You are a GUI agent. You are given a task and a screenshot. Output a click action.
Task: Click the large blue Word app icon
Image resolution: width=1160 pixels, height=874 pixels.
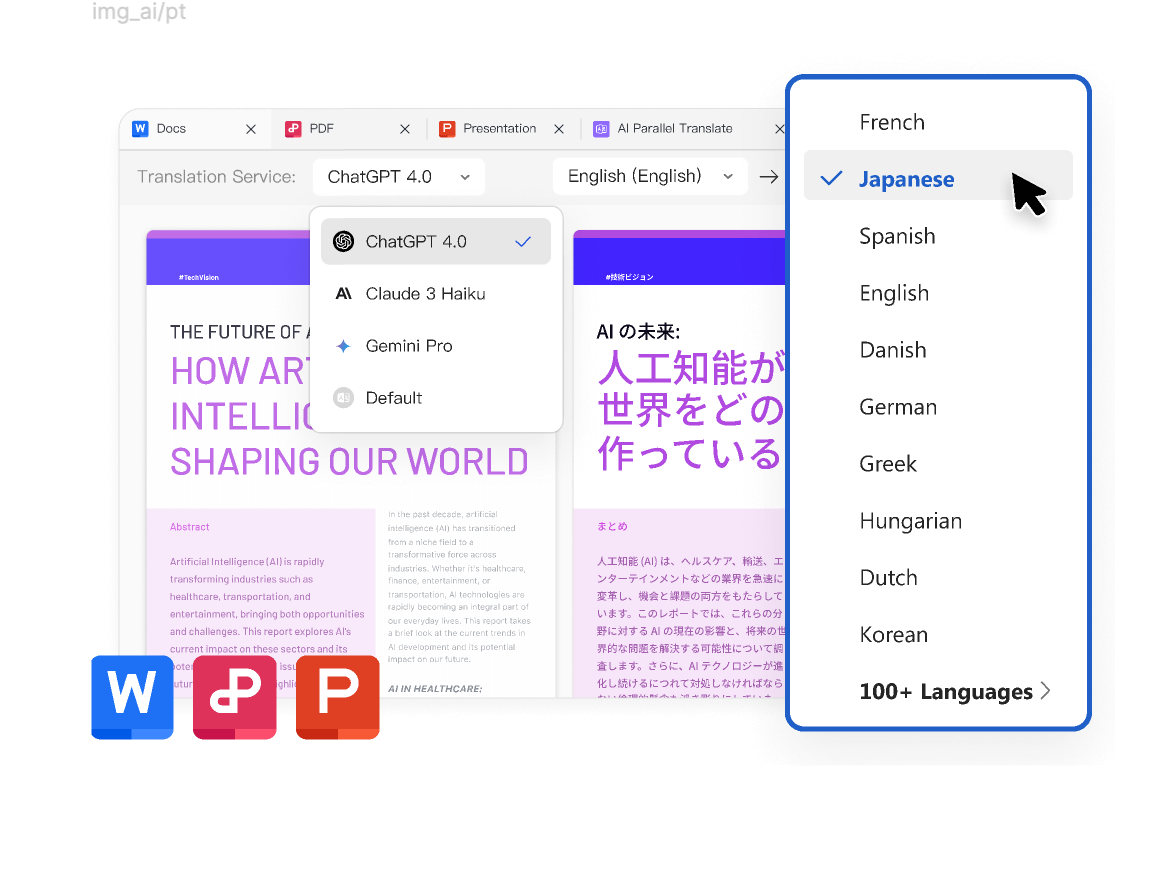coord(132,696)
